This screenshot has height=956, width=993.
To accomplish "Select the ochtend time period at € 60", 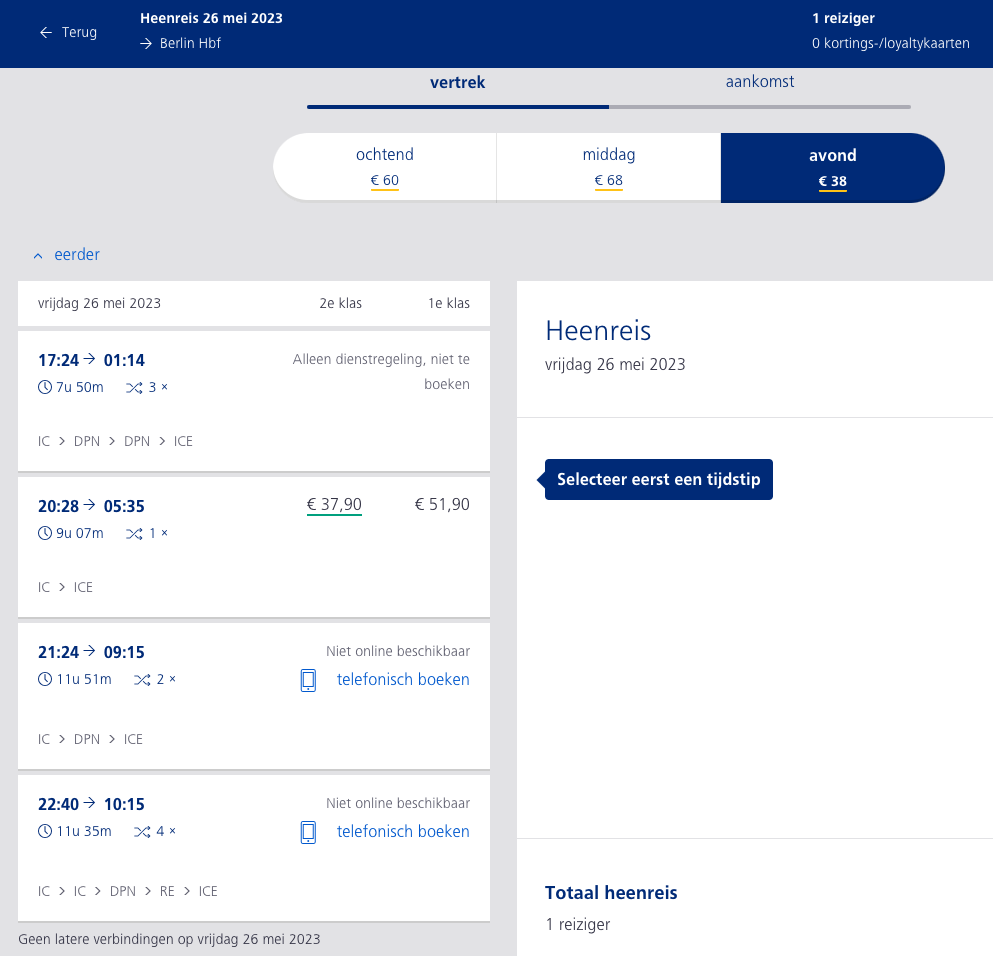I will click(x=384, y=167).
